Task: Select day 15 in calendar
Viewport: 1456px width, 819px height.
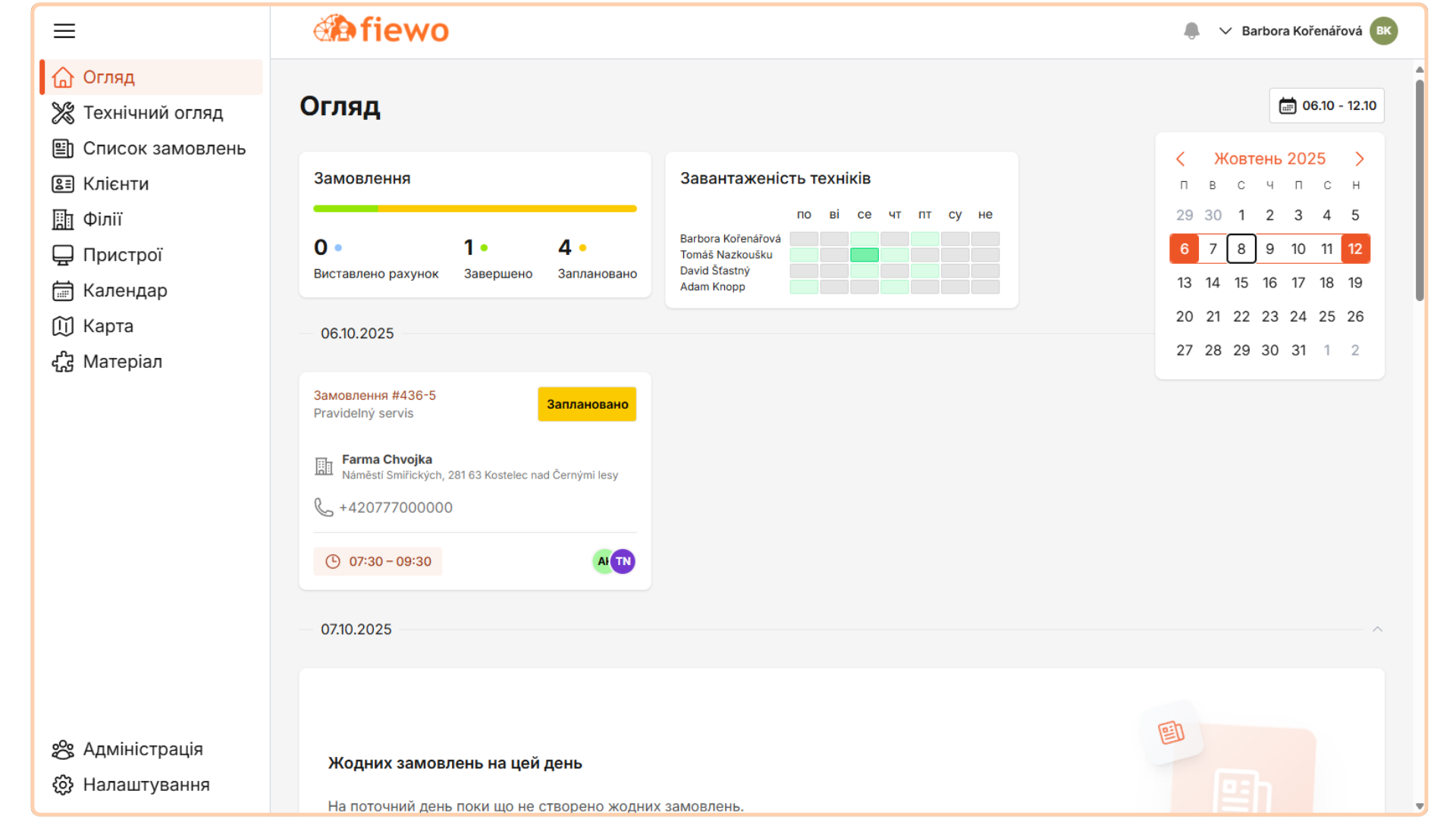Action: point(1241,283)
